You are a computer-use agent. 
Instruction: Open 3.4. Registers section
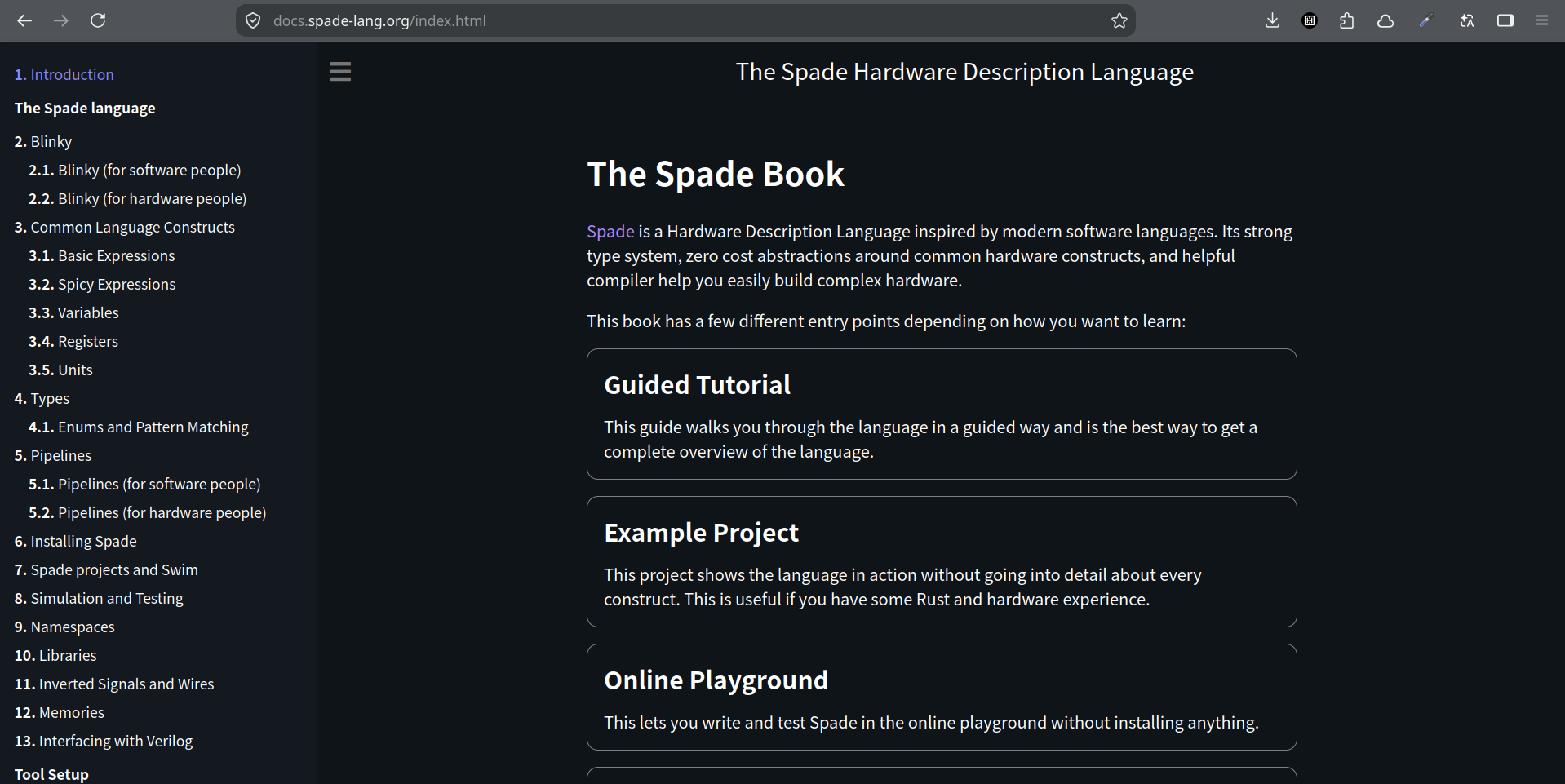point(73,341)
